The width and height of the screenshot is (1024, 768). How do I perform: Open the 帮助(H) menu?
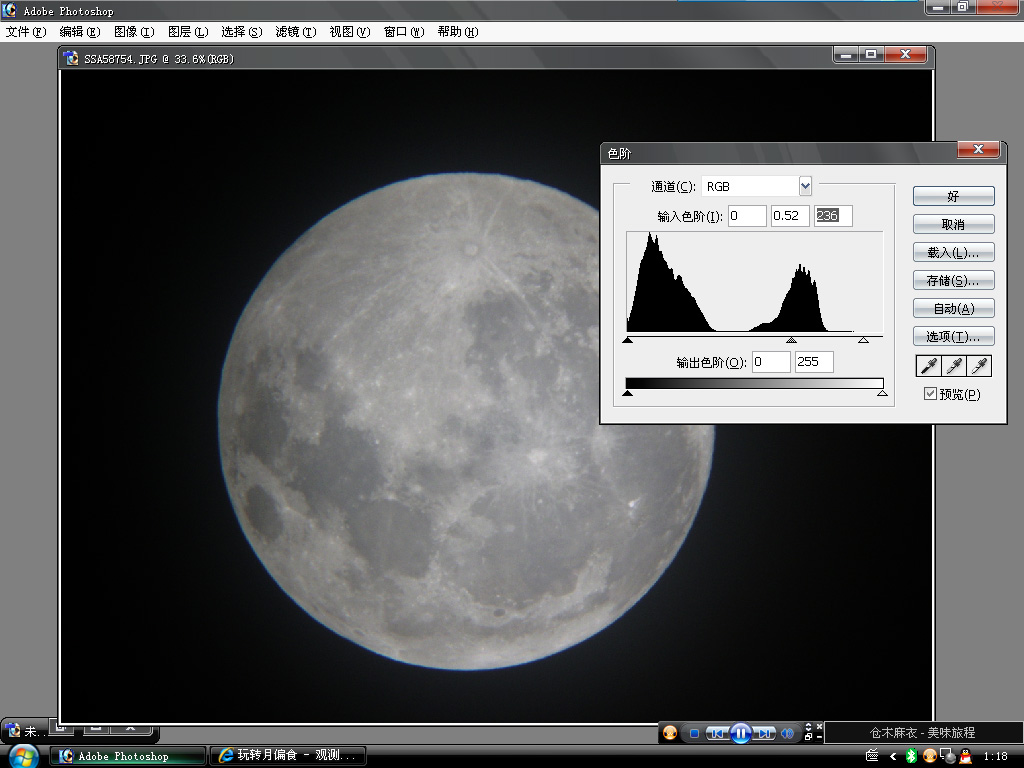458,32
